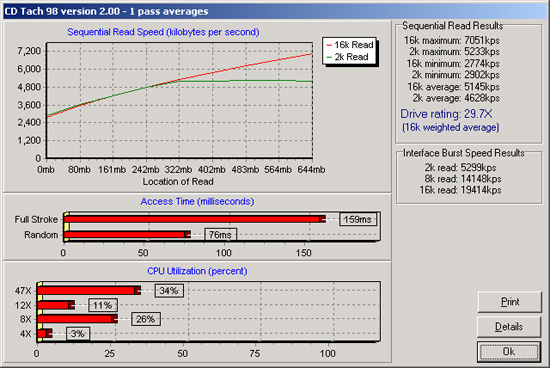The width and height of the screenshot is (550, 368).
Task: Click the Access Time (milliseconds) heading
Action: (x=197, y=201)
